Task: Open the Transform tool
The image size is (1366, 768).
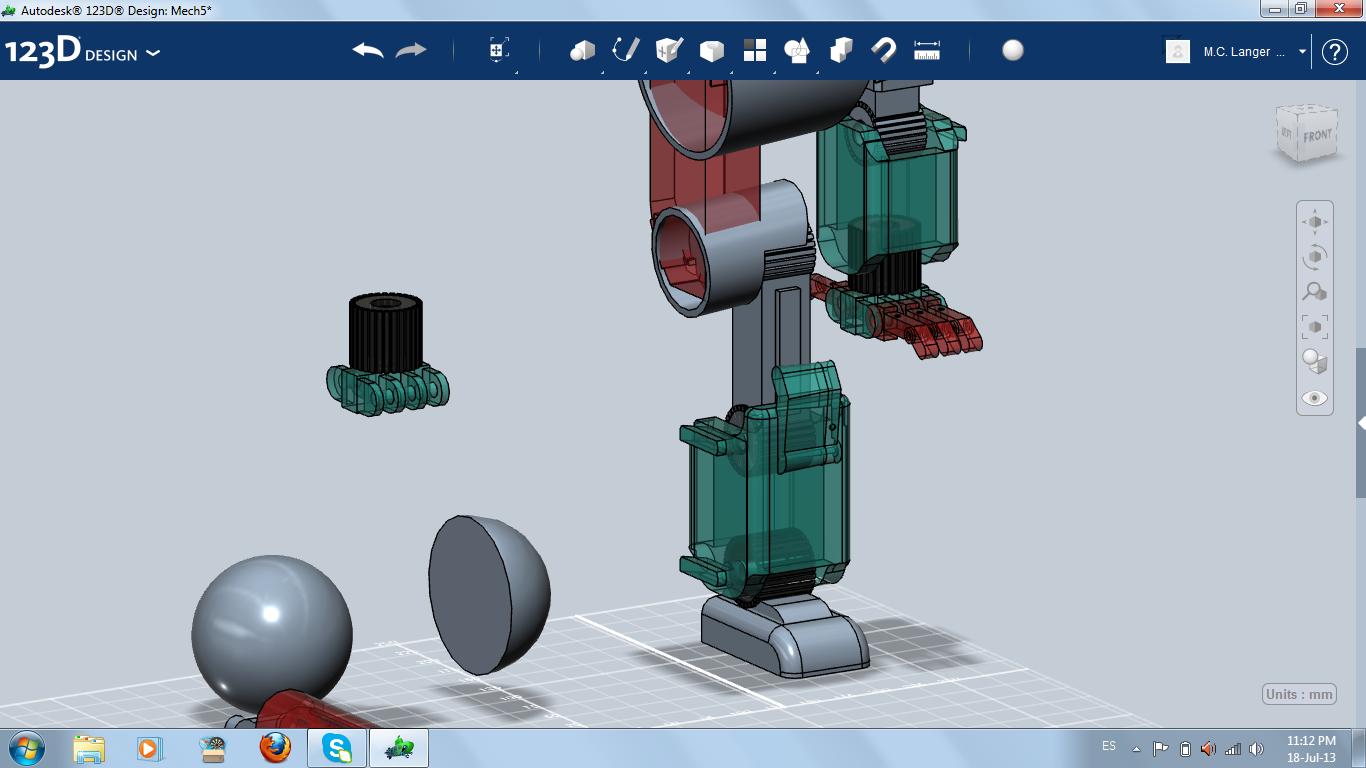Action: 499,50
